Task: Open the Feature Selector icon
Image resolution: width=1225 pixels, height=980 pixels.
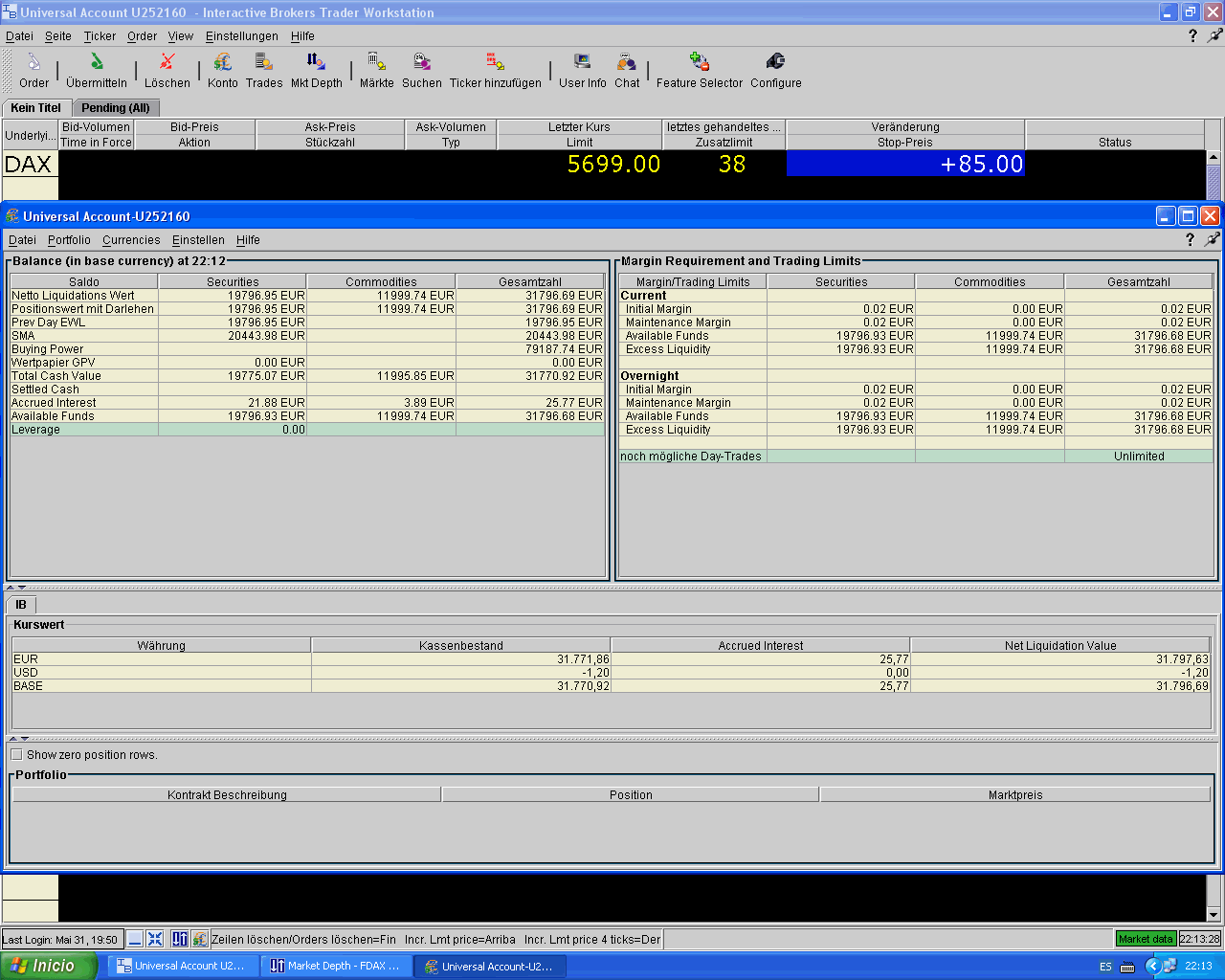Action: tap(700, 62)
